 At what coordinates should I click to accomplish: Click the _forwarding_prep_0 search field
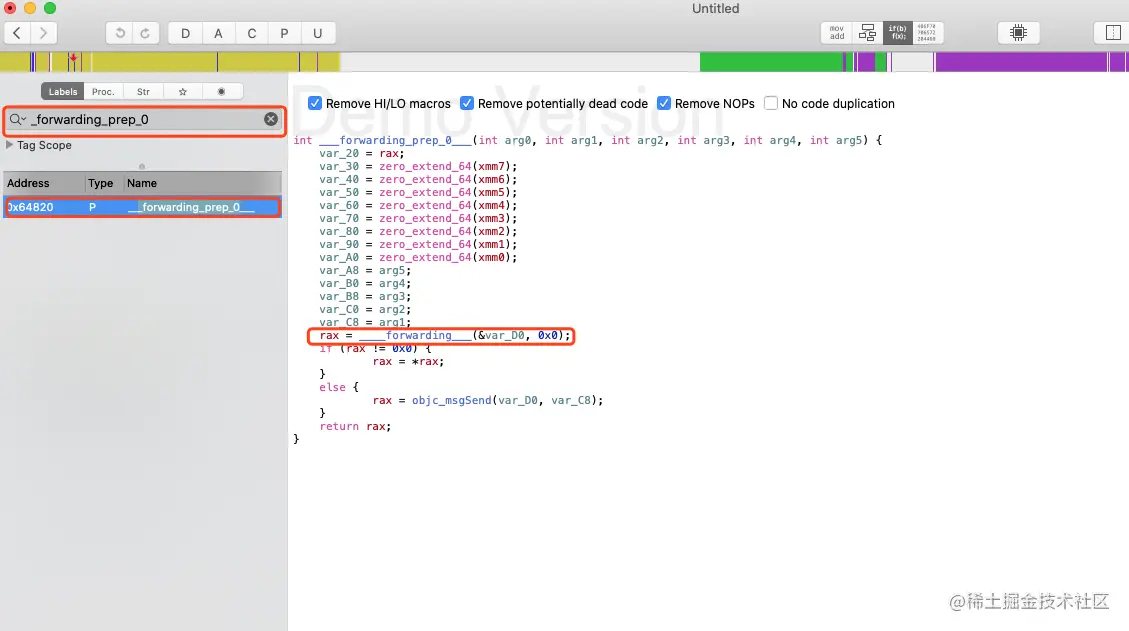pyautogui.click(x=145, y=120)
